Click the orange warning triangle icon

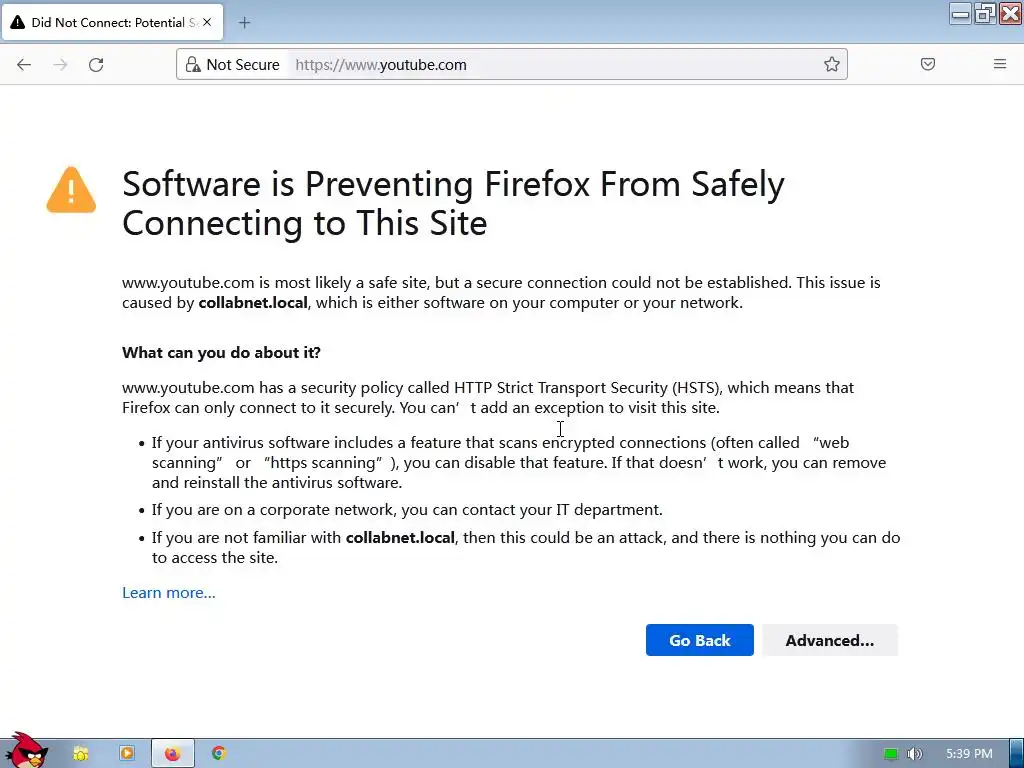pyautogui.click(x=71, y=190)
